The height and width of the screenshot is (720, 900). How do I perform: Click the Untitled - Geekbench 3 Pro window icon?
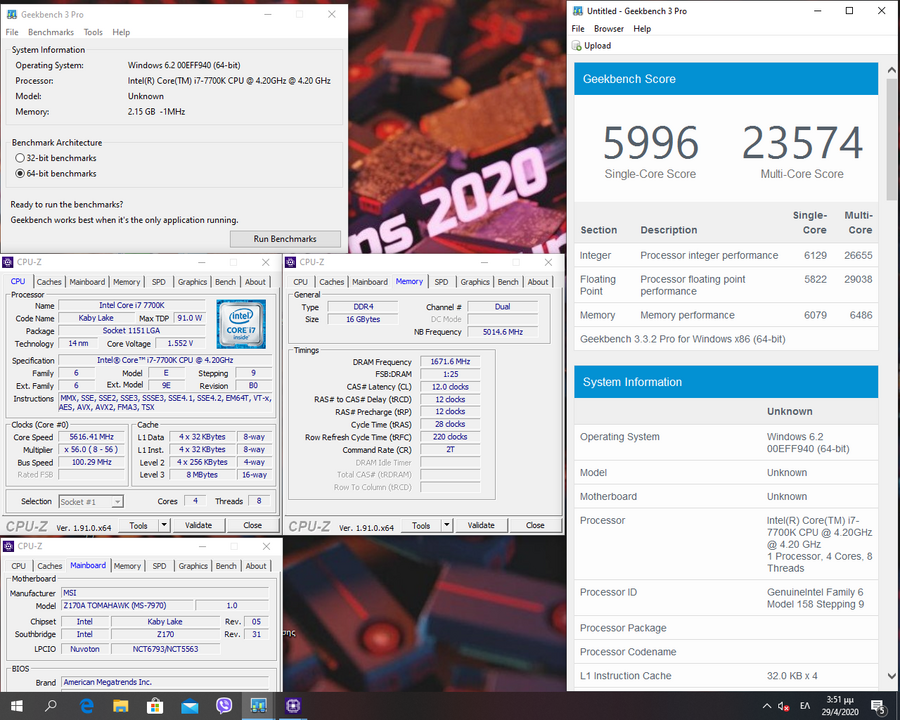[x=578, y=11]
